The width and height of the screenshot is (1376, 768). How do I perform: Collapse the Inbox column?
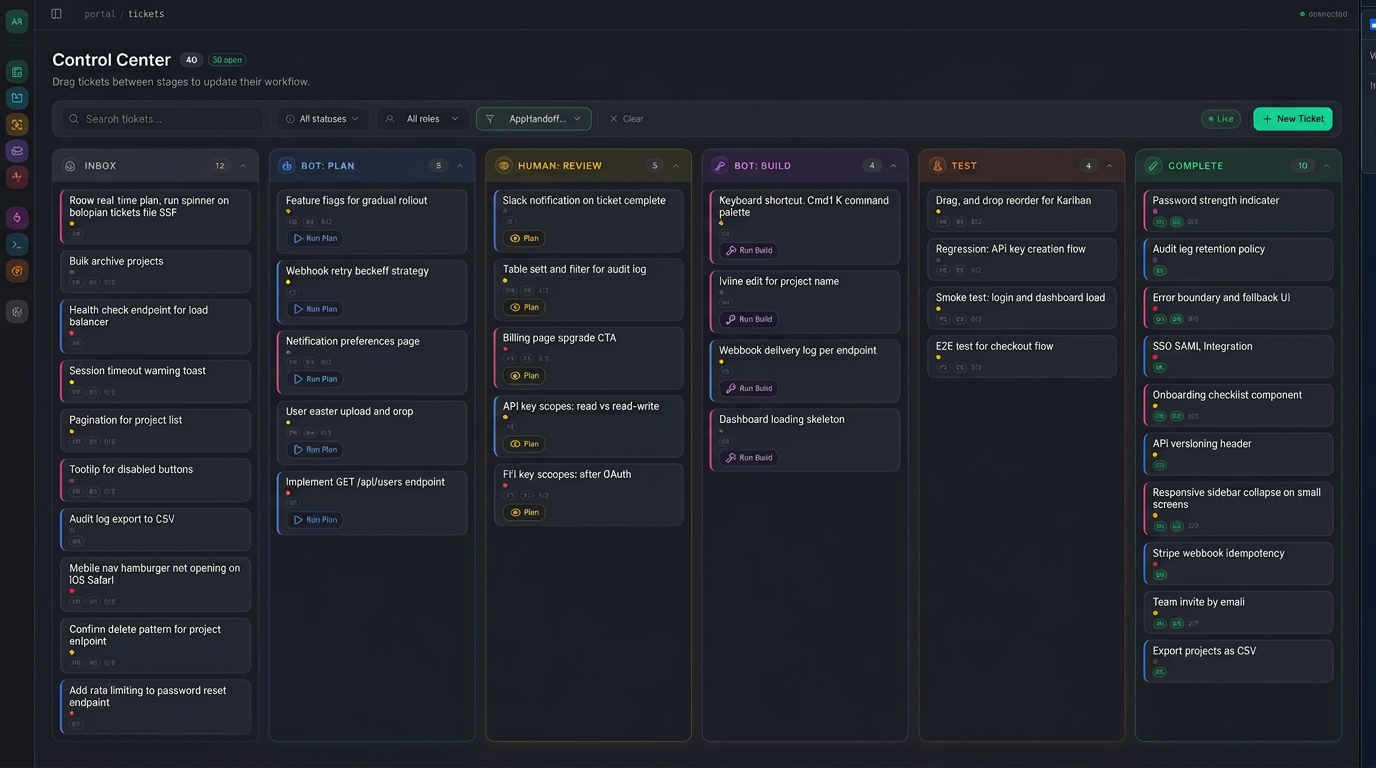pyautogui.click(x=243, y=166)
